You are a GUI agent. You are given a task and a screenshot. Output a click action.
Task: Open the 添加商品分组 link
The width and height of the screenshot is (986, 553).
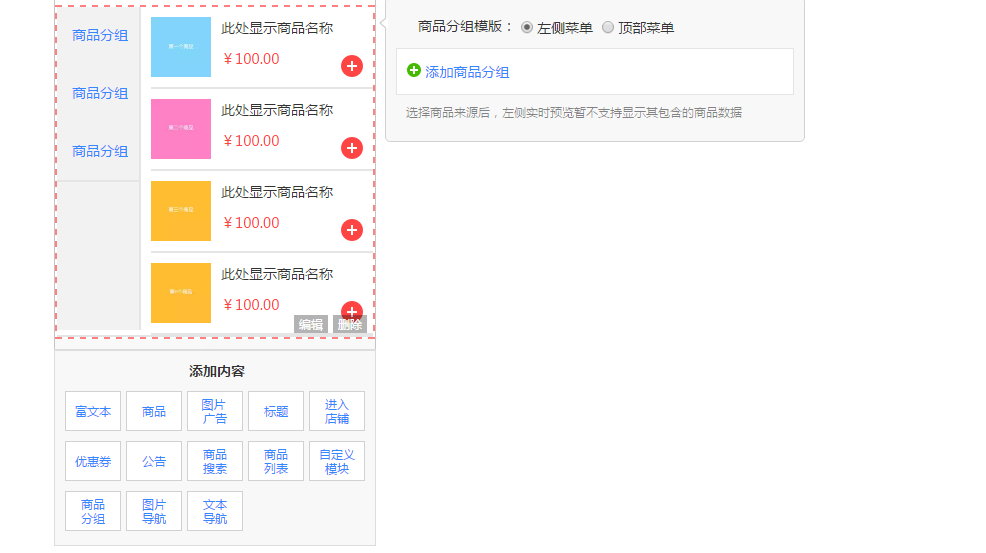point(467,72)
